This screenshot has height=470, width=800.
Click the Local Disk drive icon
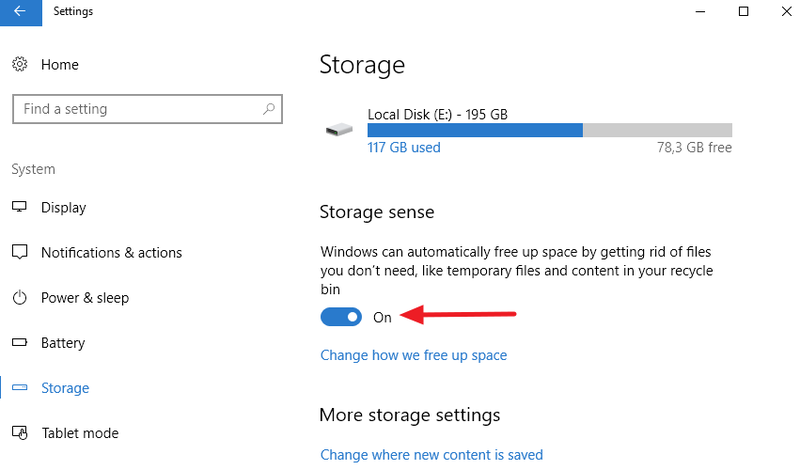tap(339, 130)
